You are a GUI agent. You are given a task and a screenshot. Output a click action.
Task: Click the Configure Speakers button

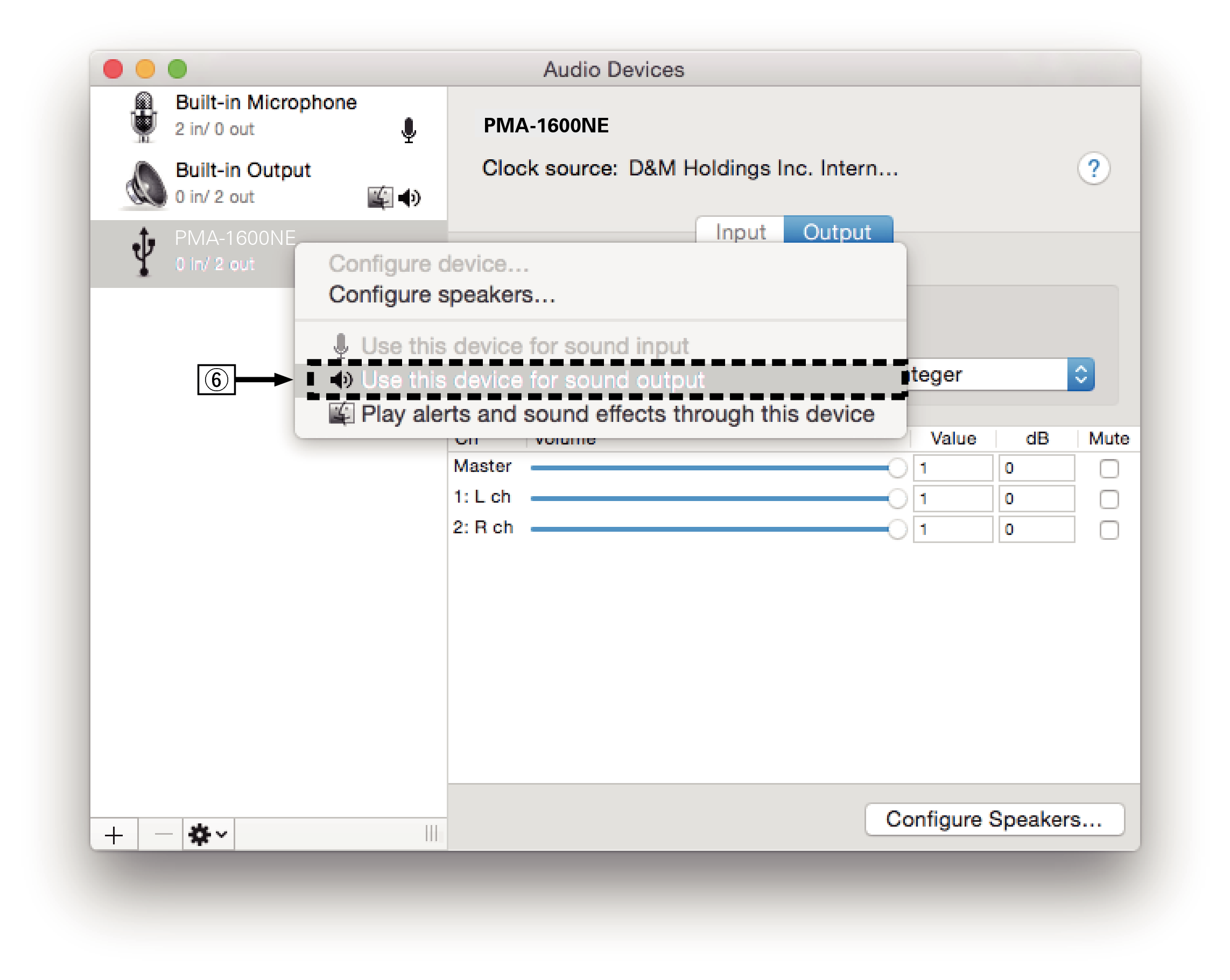994,820
